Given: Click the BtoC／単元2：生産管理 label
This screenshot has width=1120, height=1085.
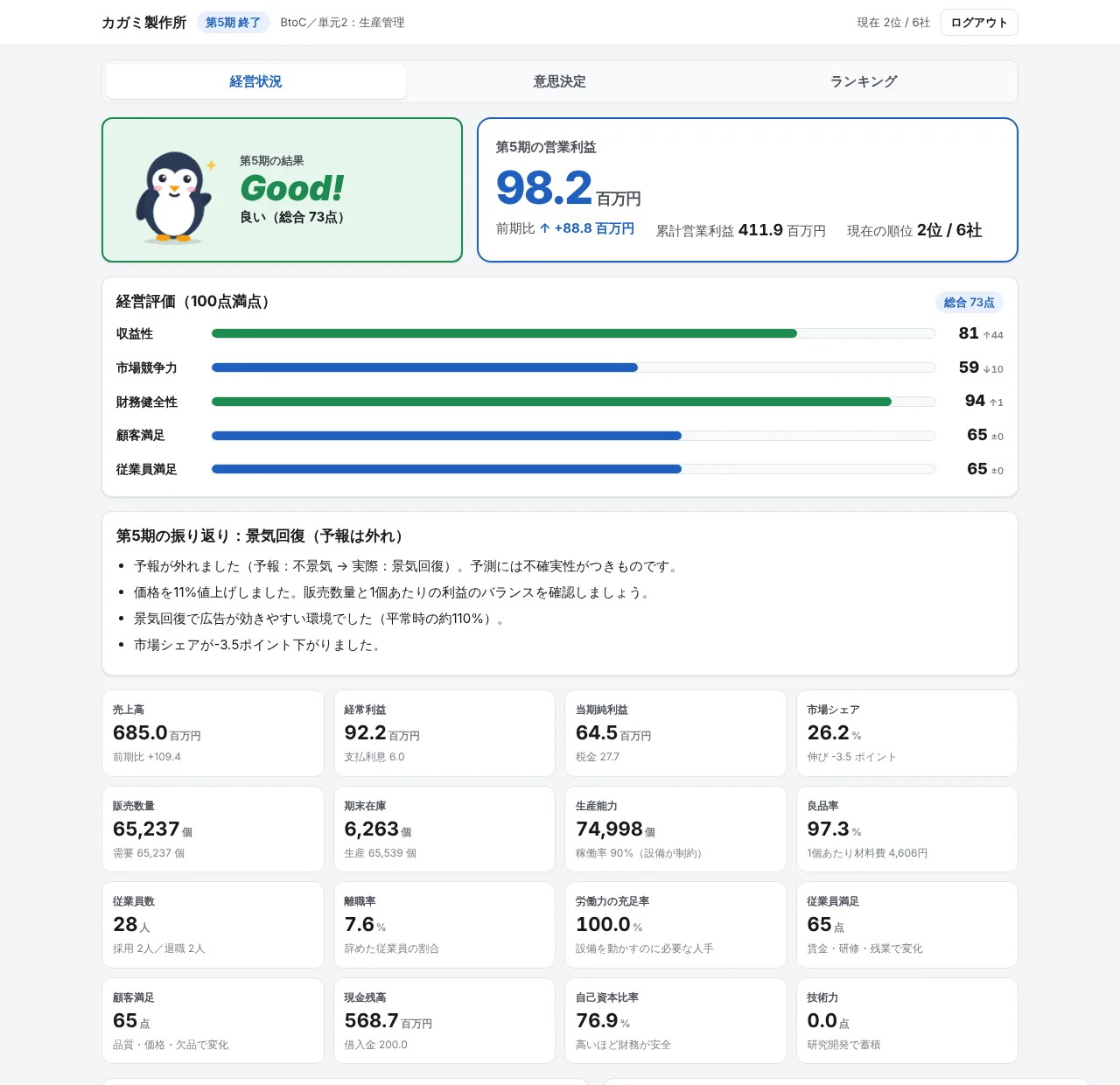Looking at the screenshot, I should click(342, 23).
